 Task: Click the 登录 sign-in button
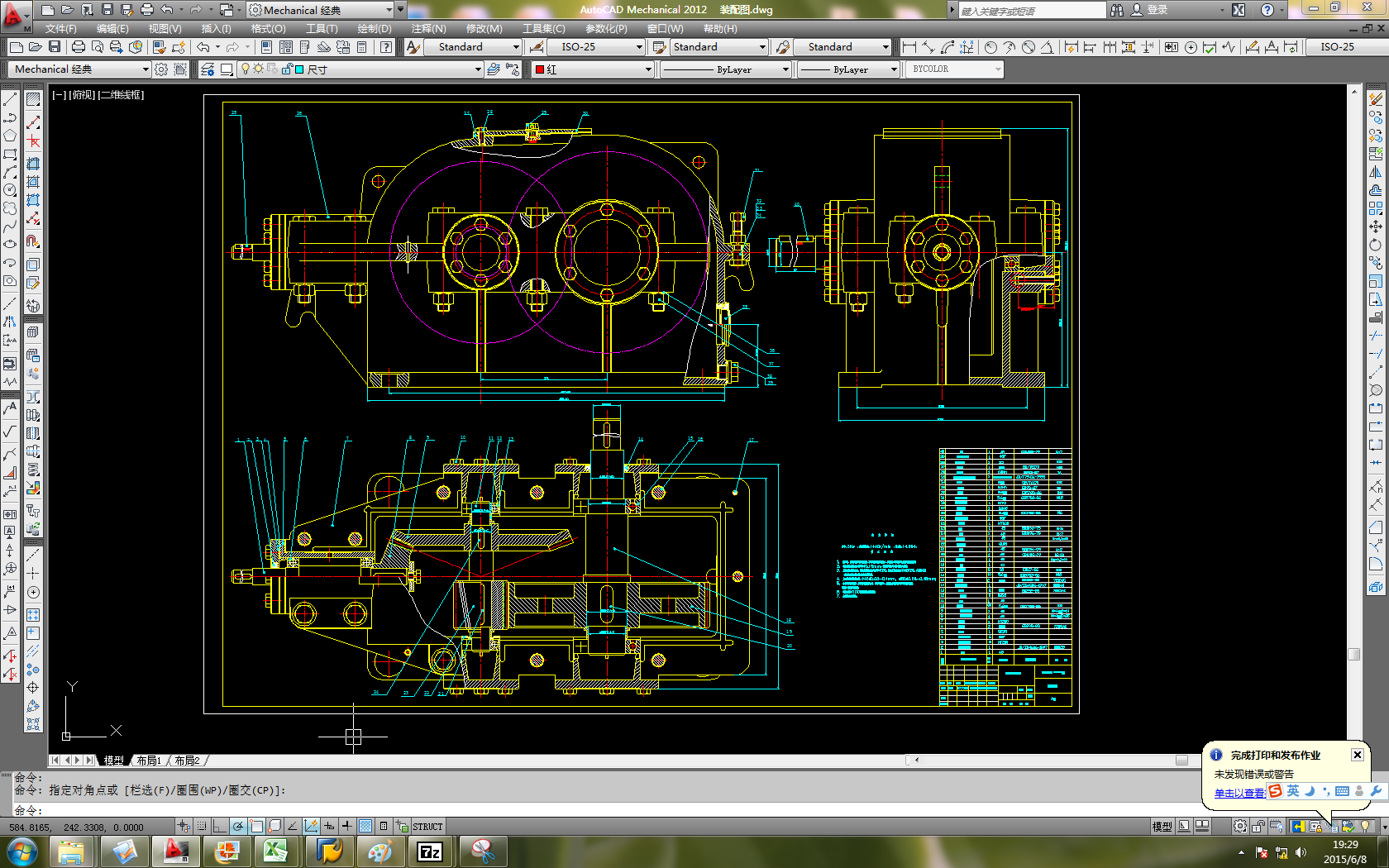[x=1157, y=10]
